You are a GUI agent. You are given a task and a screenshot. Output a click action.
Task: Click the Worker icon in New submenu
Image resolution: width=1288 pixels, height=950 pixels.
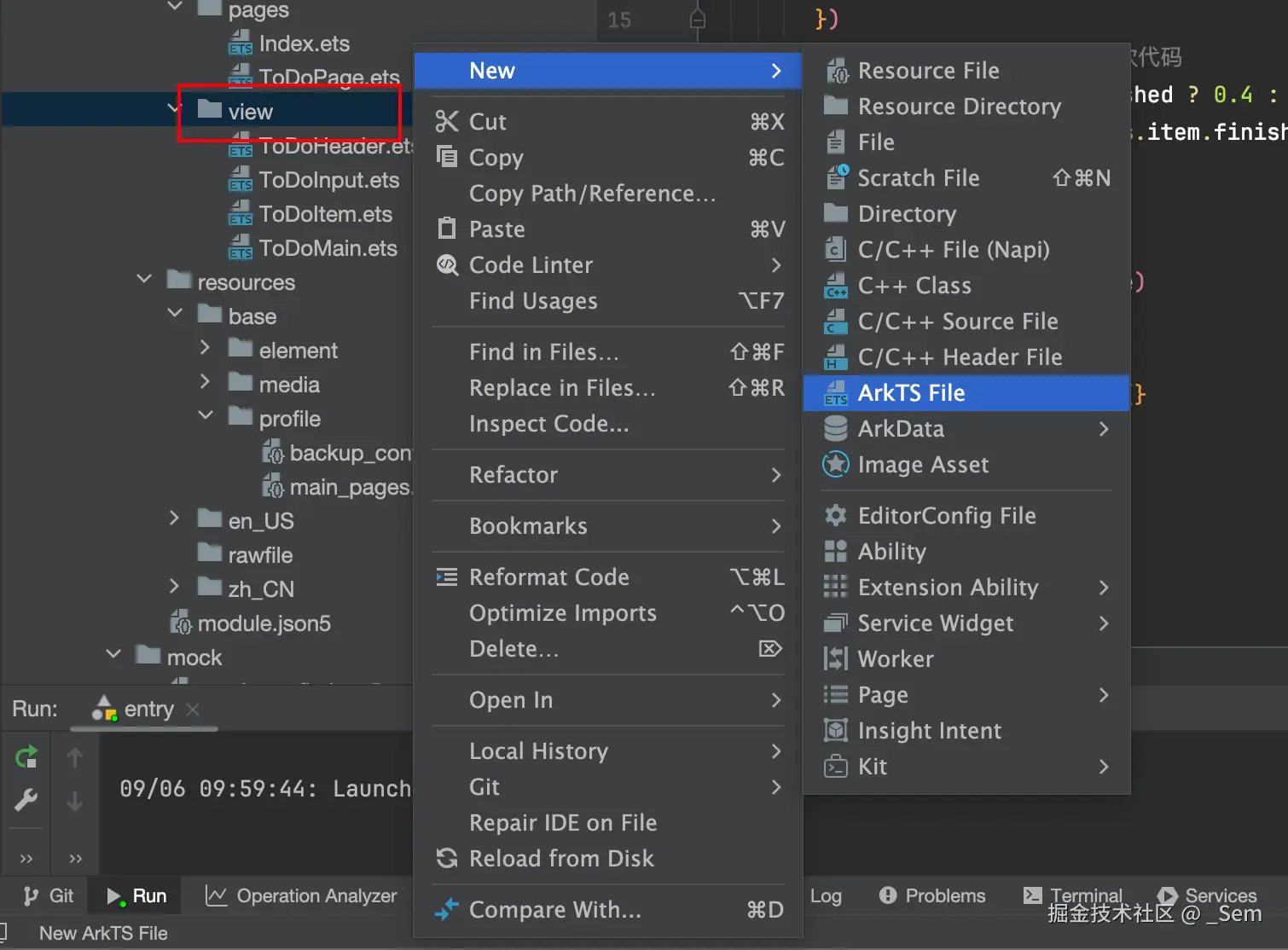(836, 659)
